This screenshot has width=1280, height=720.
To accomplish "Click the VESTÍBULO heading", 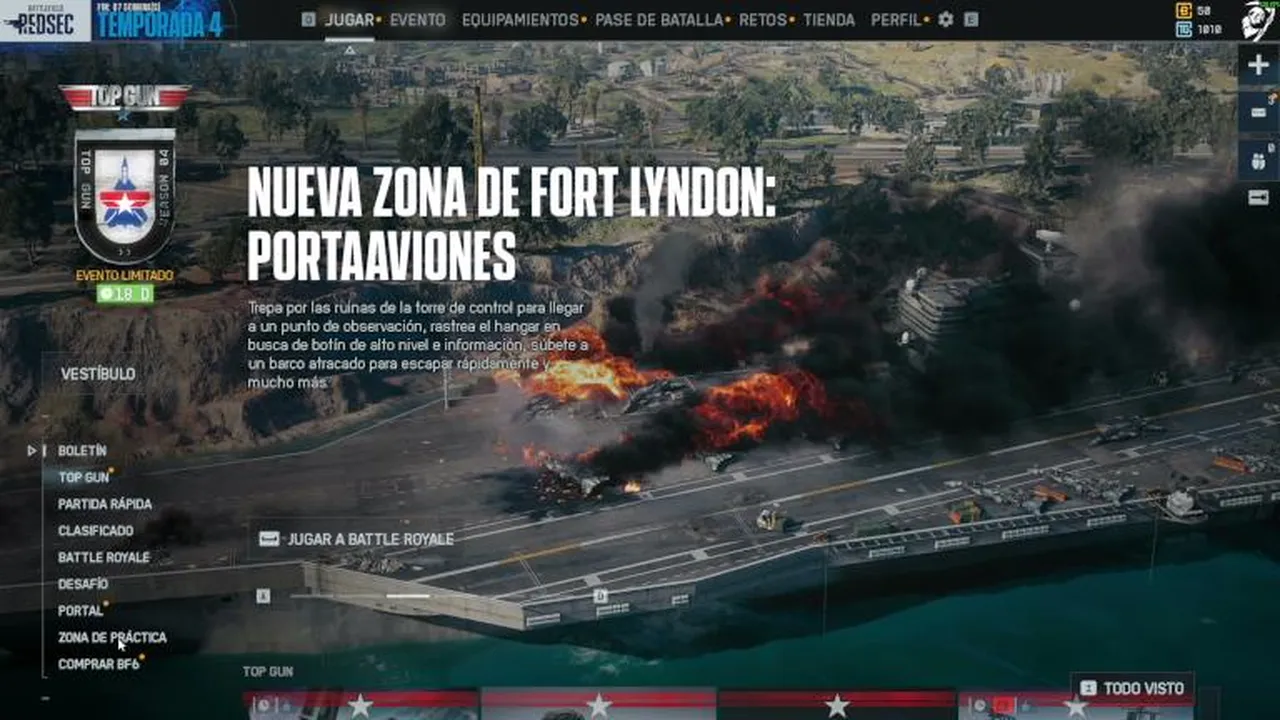I will [98, 374].
